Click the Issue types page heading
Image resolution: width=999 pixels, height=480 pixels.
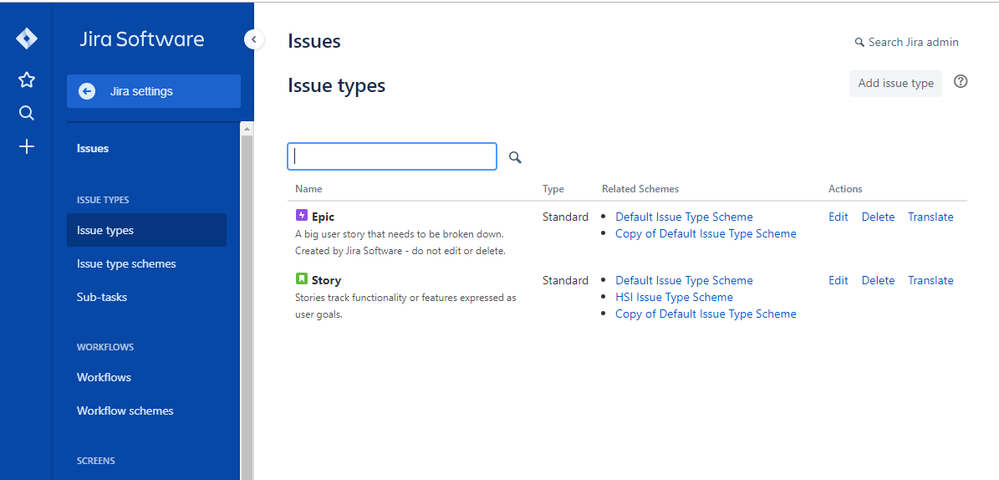coord(336,85)
